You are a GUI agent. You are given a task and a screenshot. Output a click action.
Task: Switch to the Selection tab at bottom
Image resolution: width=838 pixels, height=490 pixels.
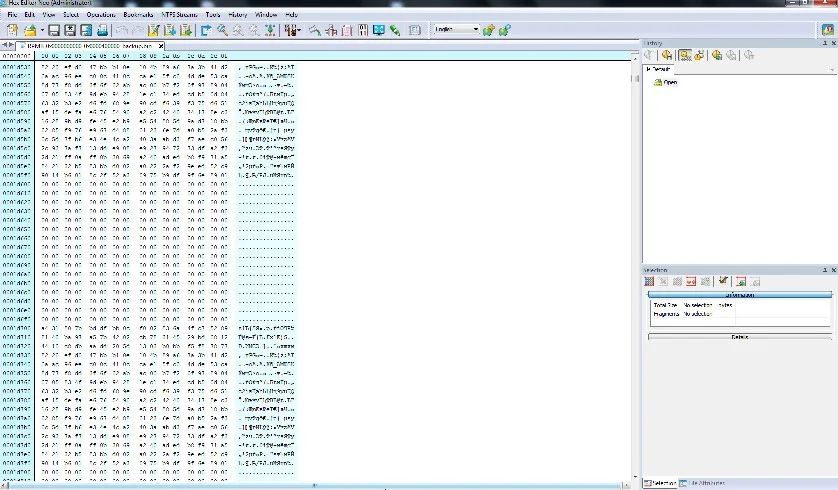[661, 483]
